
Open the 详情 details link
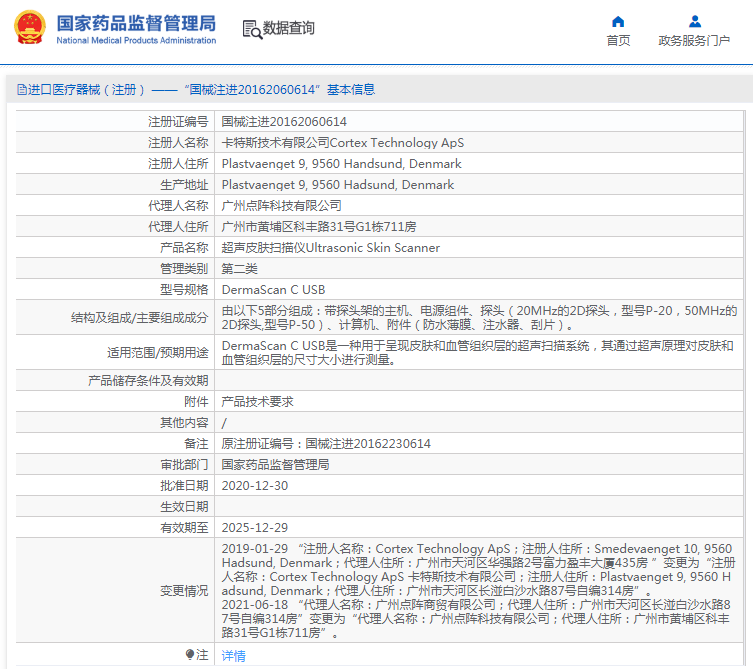point(233,656)
